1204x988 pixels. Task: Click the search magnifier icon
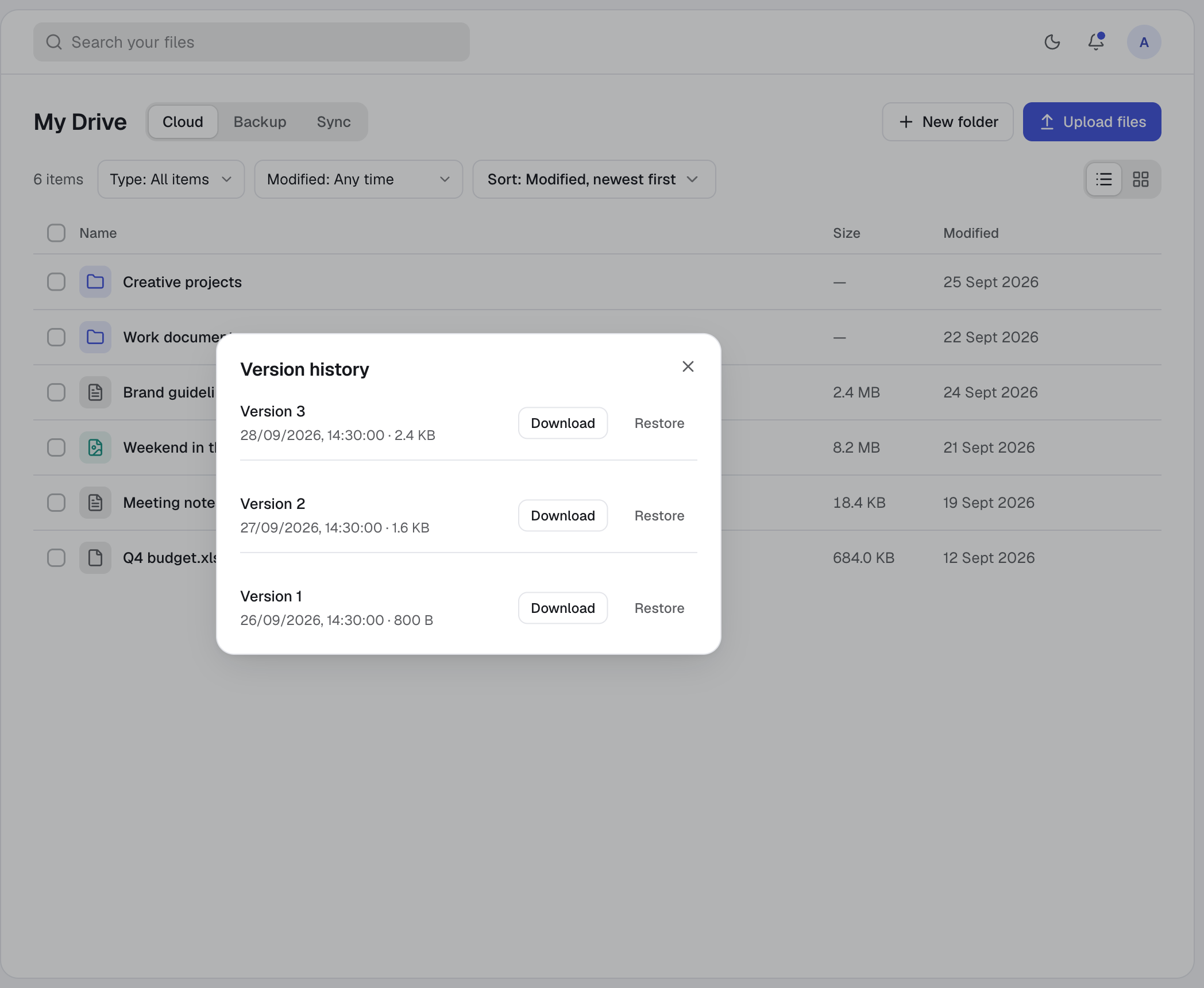coord(54,42)
